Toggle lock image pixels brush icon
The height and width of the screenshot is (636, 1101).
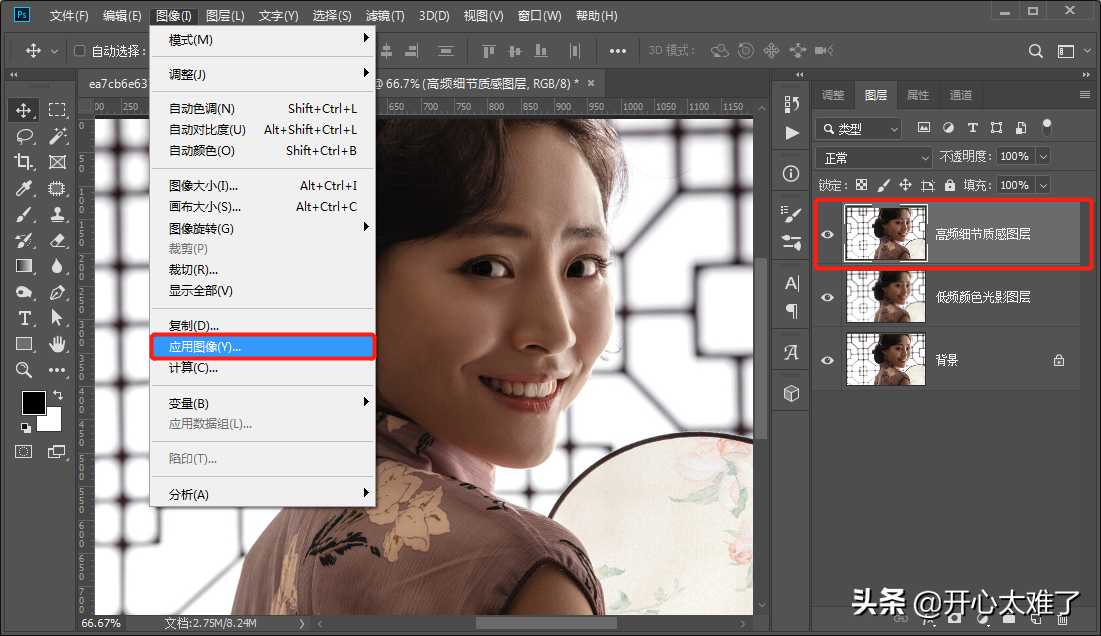click(883, 185)
